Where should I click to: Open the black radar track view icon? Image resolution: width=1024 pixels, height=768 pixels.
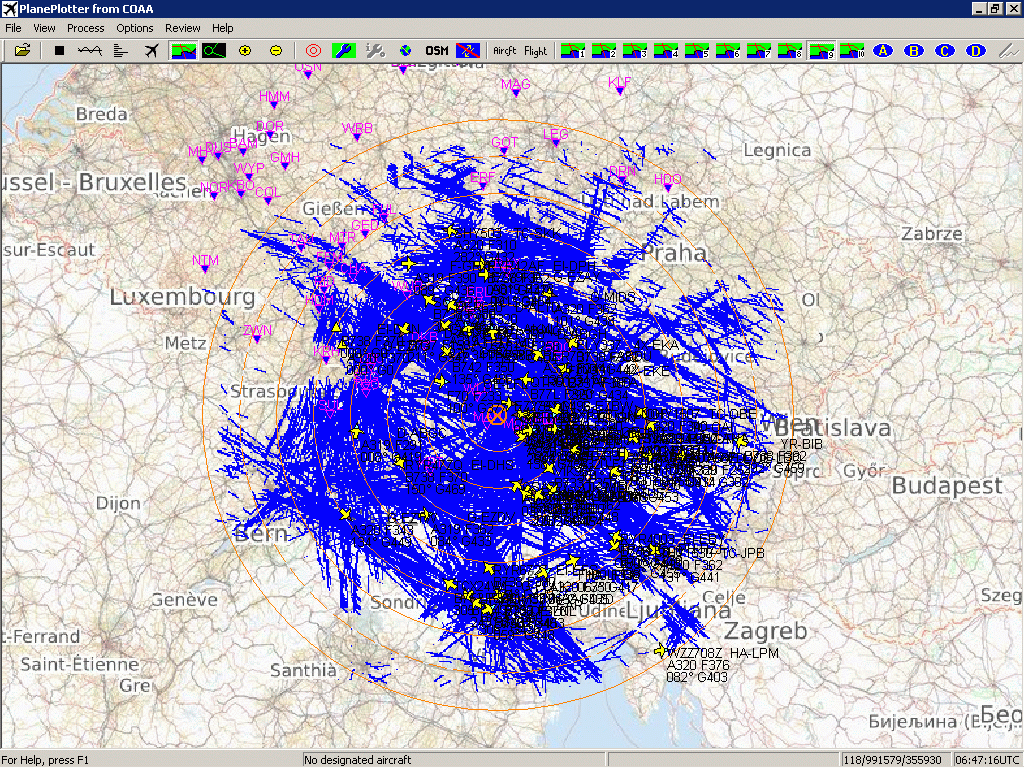(214, 50)
